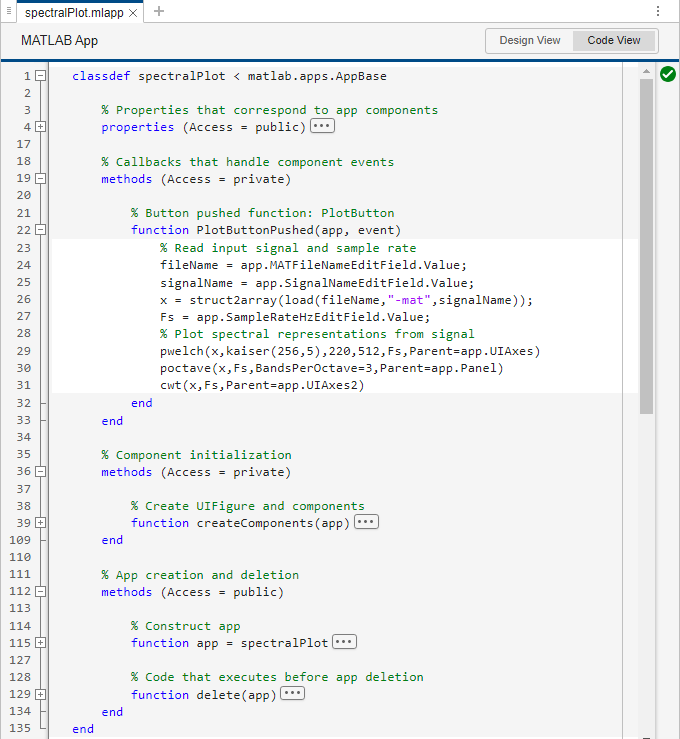Click the vertical scrollbar thumb
Screen dimensions: 680x739
[647, 246]
